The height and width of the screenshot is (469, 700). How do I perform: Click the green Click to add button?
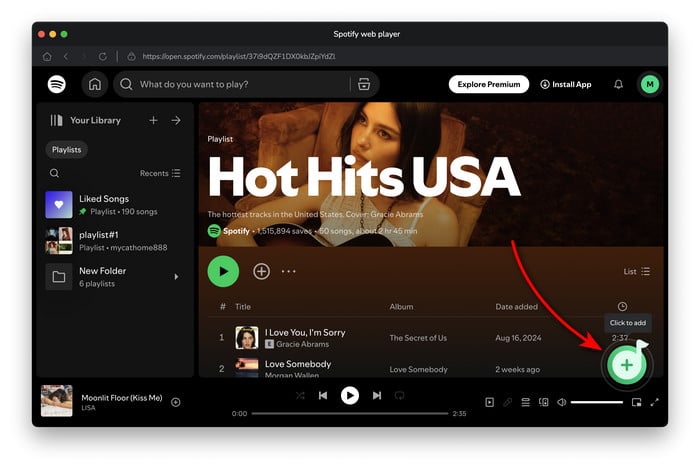[627, 365]
